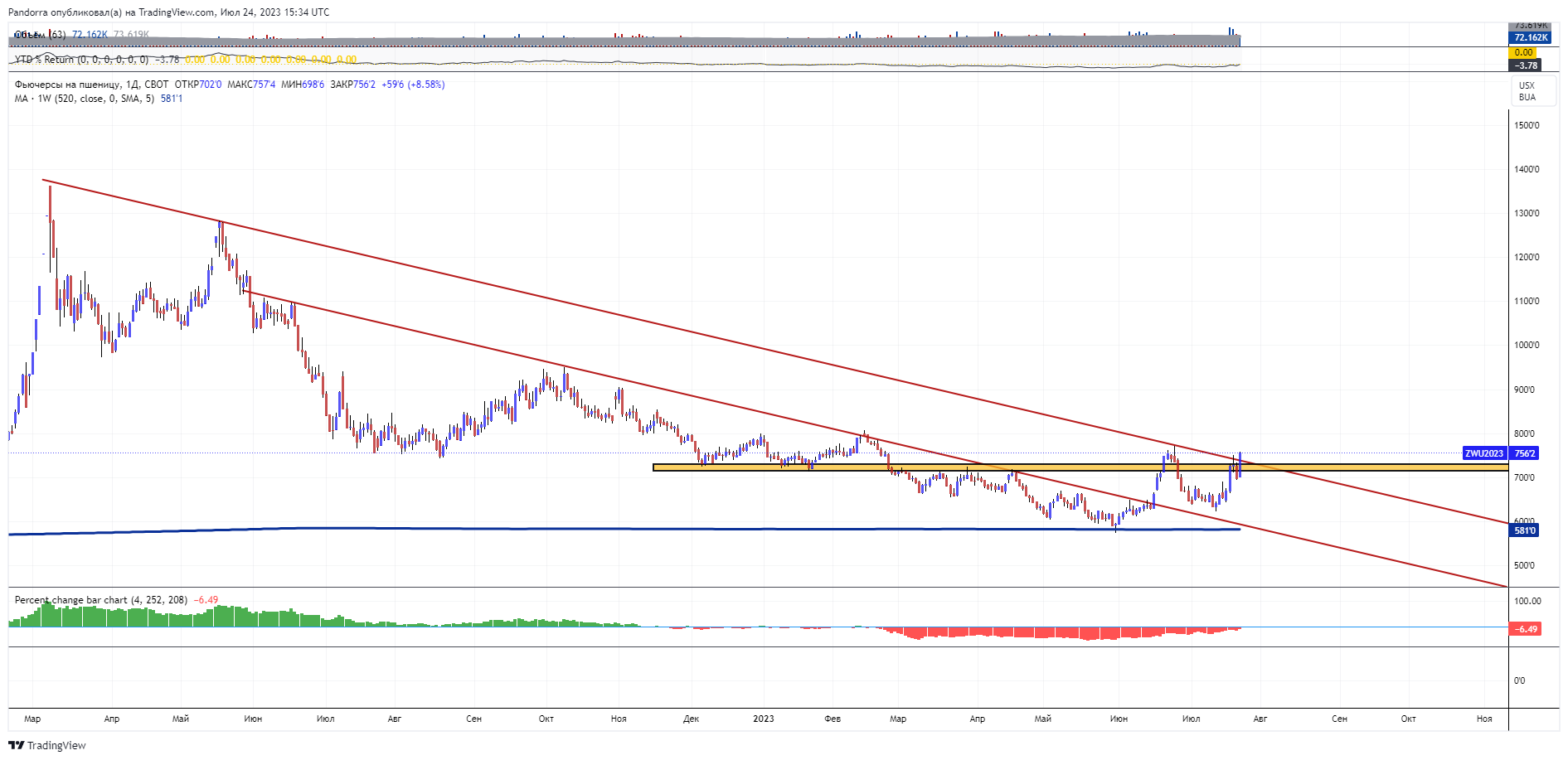Screen dimensions: 1568x760
Task: Click the Pandorra published header text
Action: pos(168,12)
